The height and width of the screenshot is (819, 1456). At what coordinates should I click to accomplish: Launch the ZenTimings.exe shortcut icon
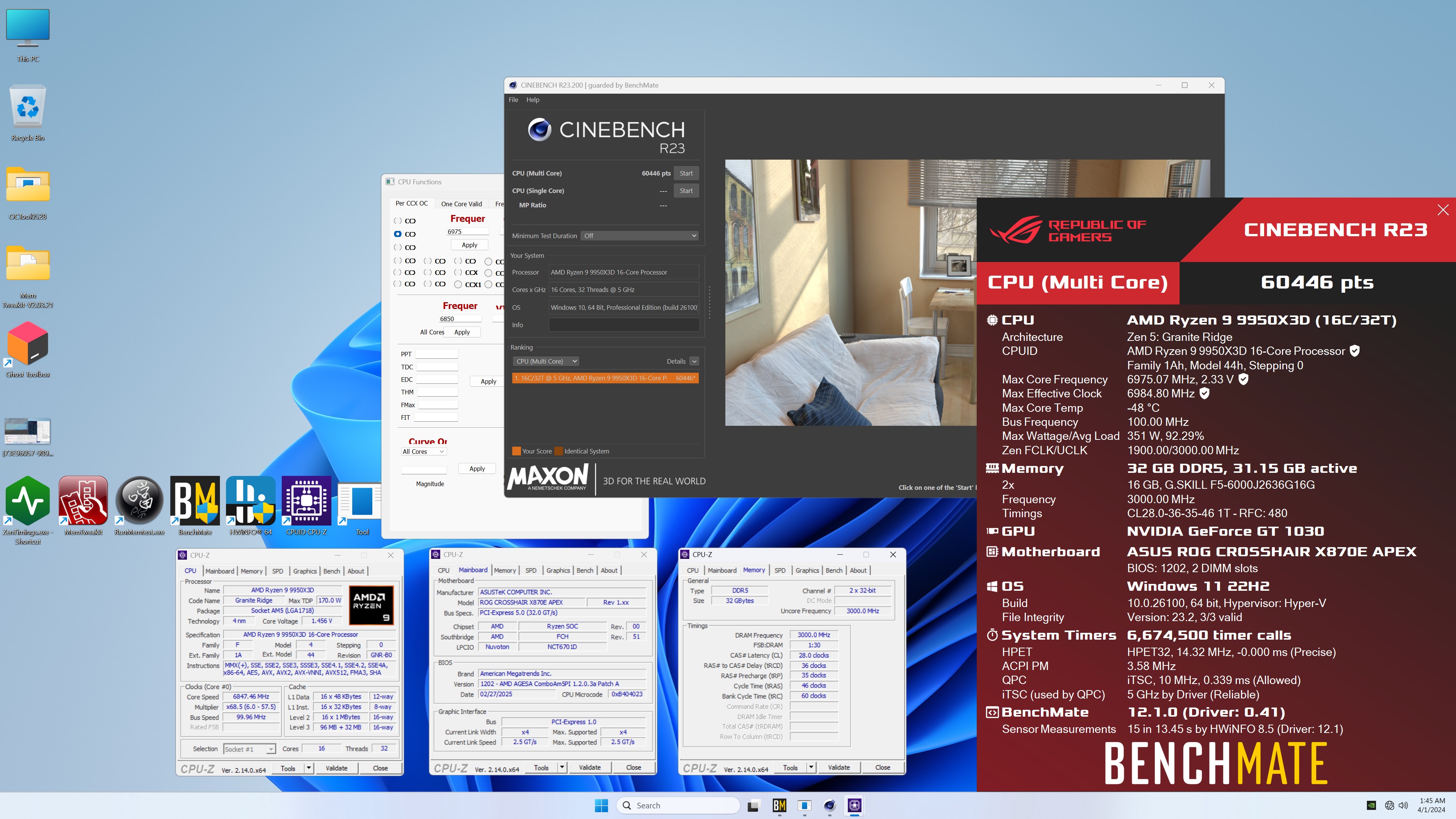[x=28, y=510]
